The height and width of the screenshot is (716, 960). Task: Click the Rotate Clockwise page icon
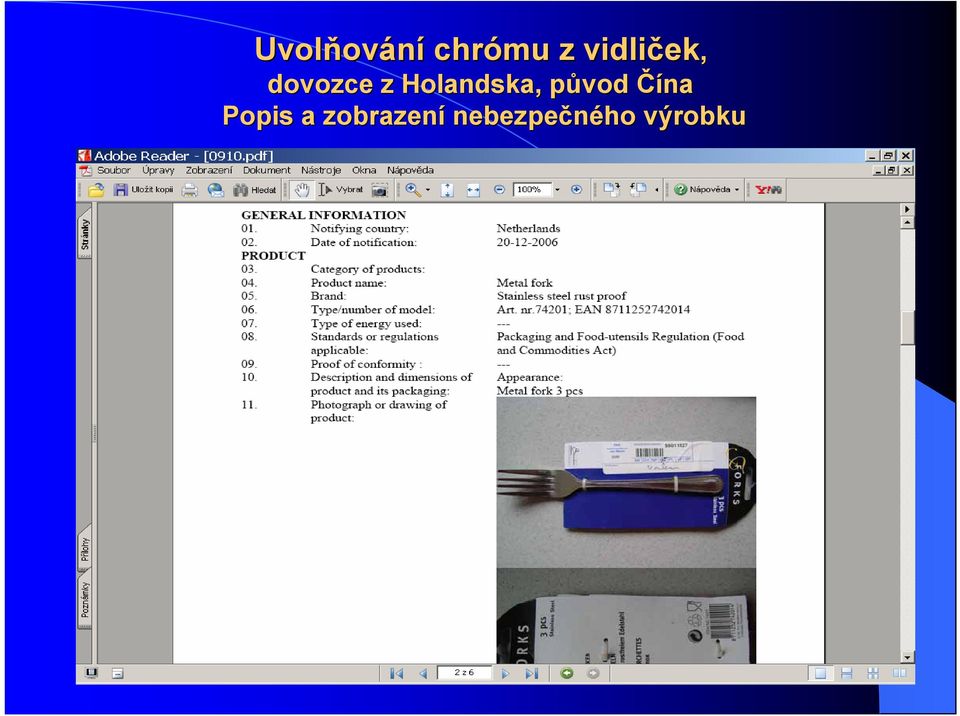click(611, 190)
